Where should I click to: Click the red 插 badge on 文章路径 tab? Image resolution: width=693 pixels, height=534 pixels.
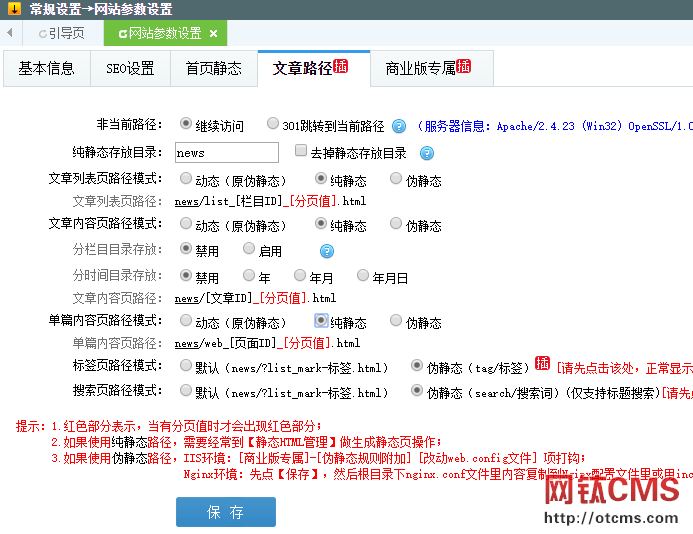coord(340,66)
